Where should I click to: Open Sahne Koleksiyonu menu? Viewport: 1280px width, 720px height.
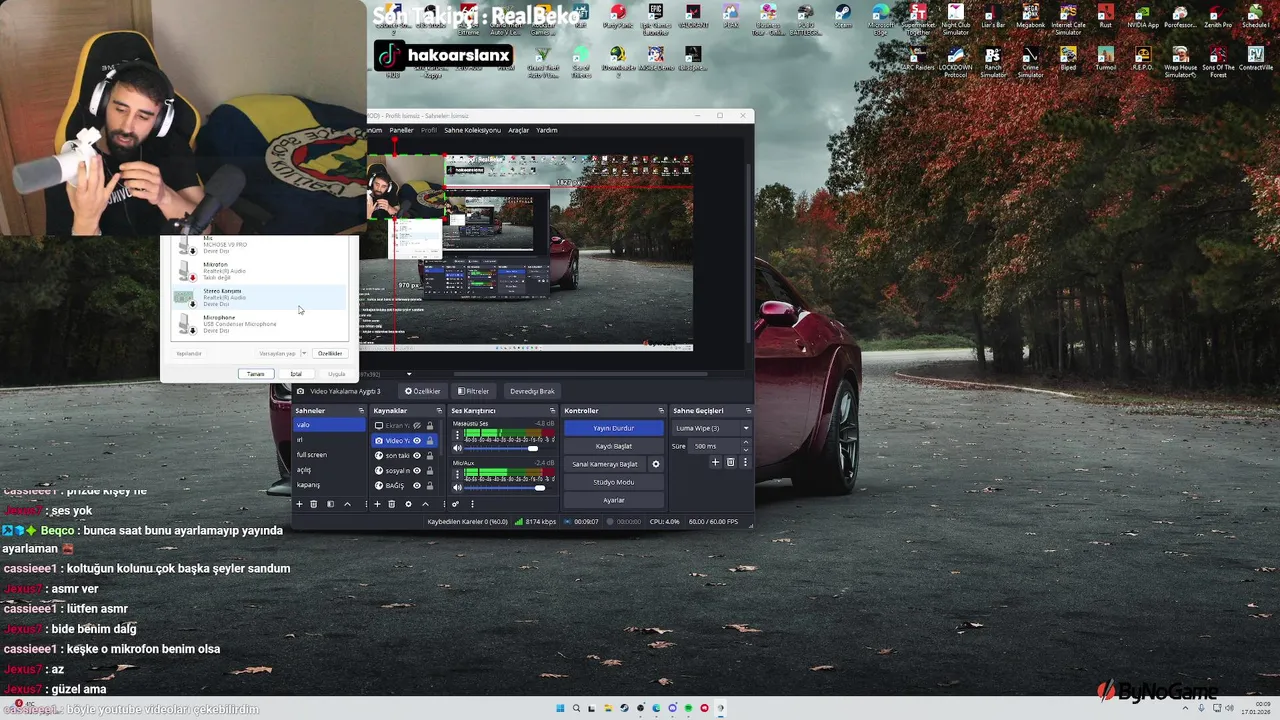pos(473,130)
